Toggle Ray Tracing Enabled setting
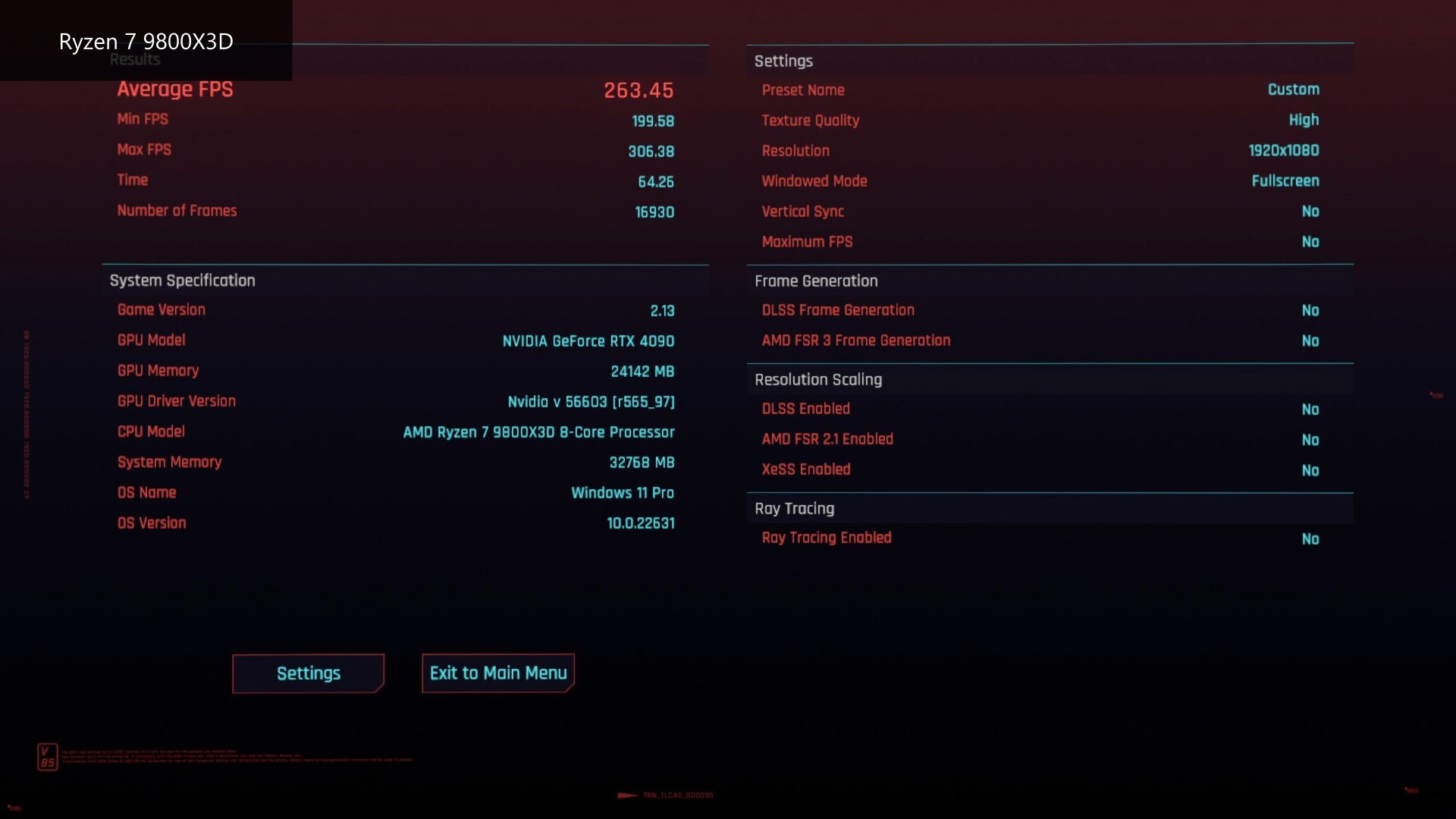 [1310, 539]
